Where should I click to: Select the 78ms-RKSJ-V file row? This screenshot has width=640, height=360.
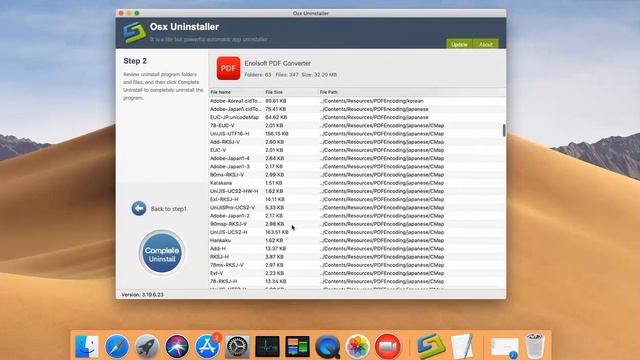(x=357, y=265)
